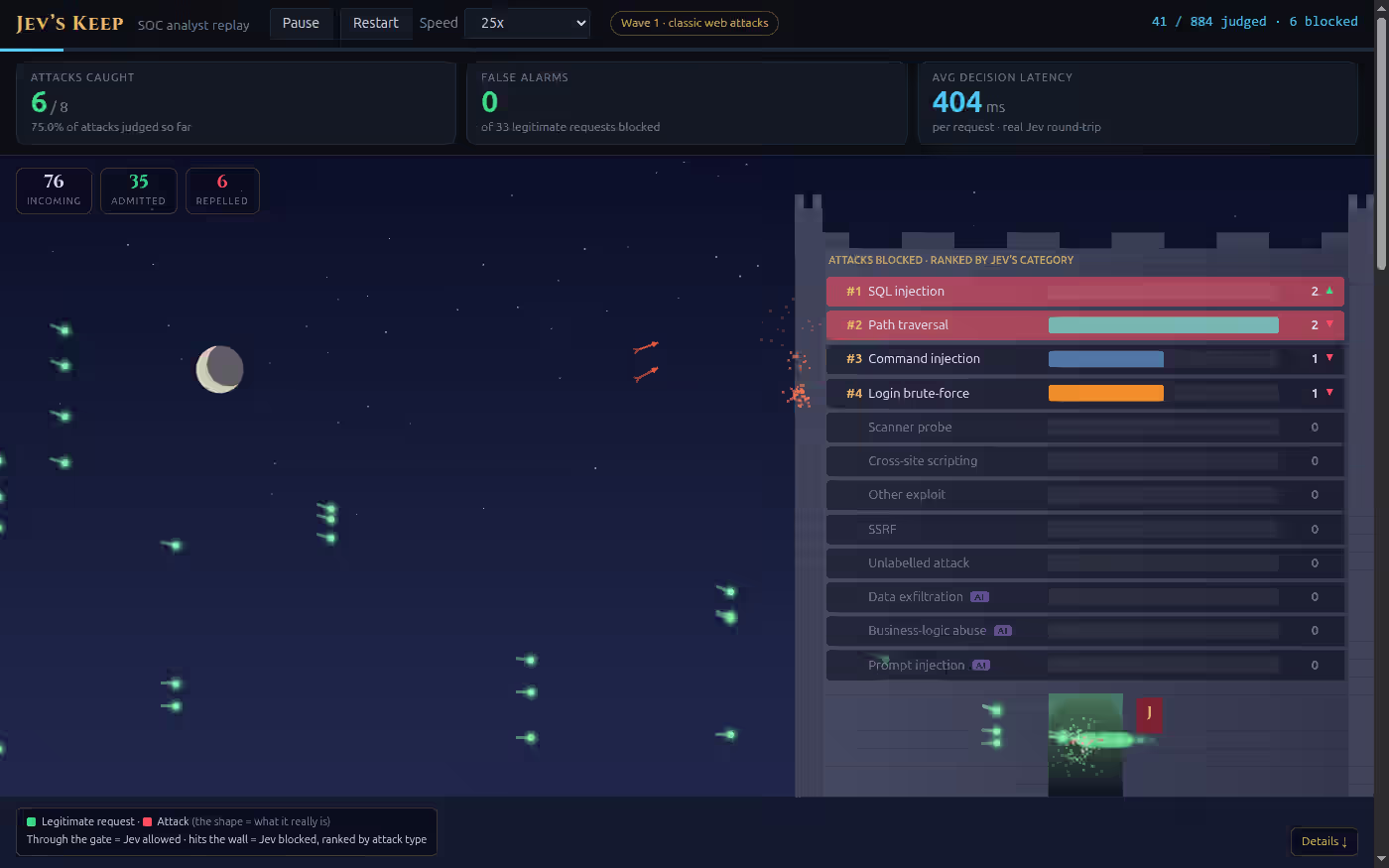Select the Cross-site scripting row
Screen dimensions: 1389x868
(1085, 461)
